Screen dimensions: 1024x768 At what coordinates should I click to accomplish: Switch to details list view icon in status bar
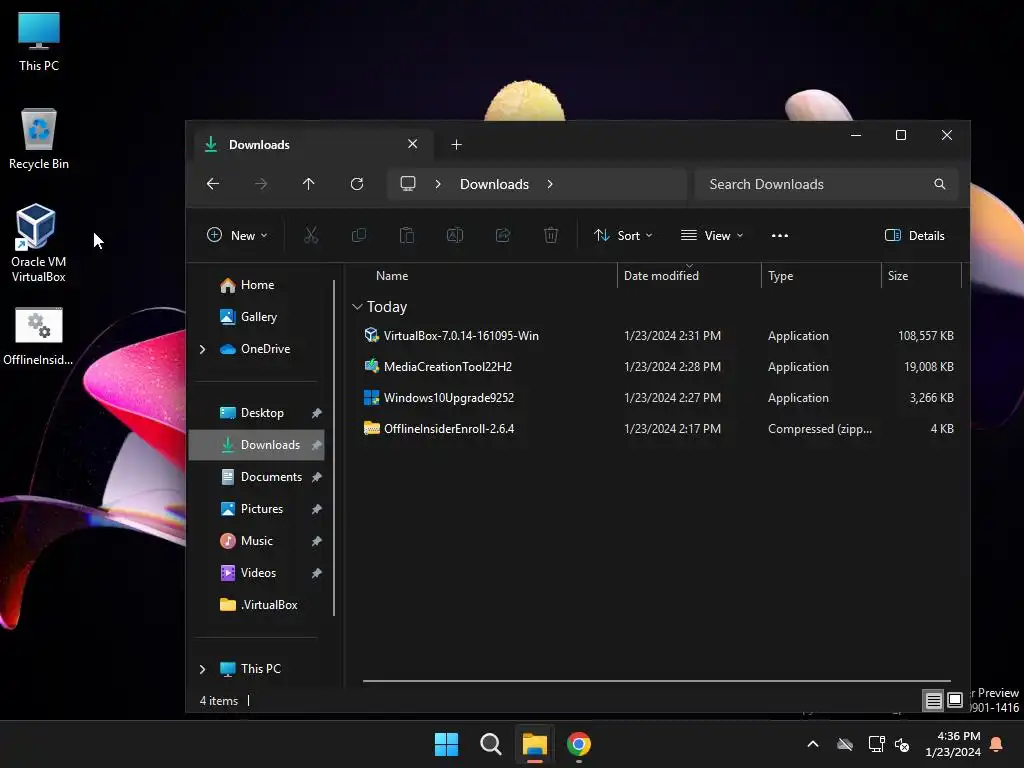click(x=933, y=701)
